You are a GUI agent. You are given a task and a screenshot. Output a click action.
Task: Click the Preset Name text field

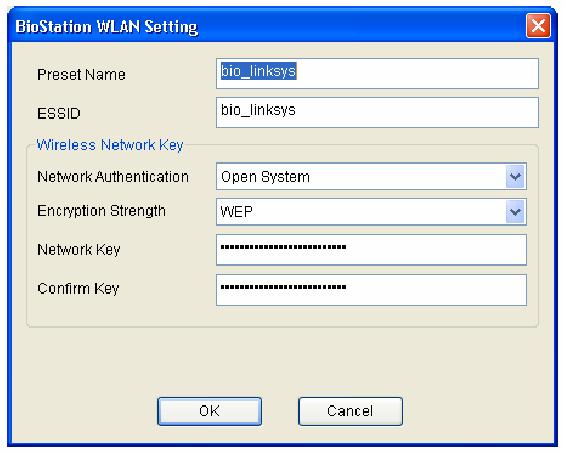point(377,73)
